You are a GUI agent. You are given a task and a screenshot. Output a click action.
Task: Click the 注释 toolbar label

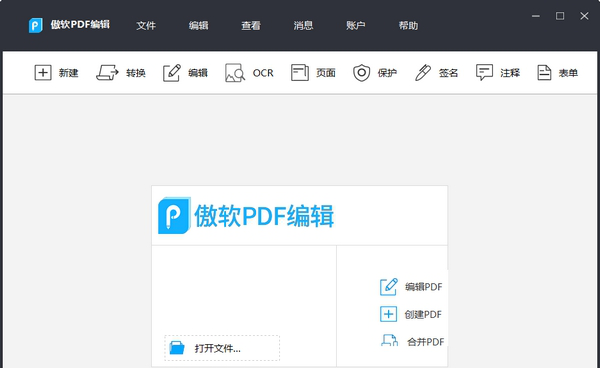[510, 73]
